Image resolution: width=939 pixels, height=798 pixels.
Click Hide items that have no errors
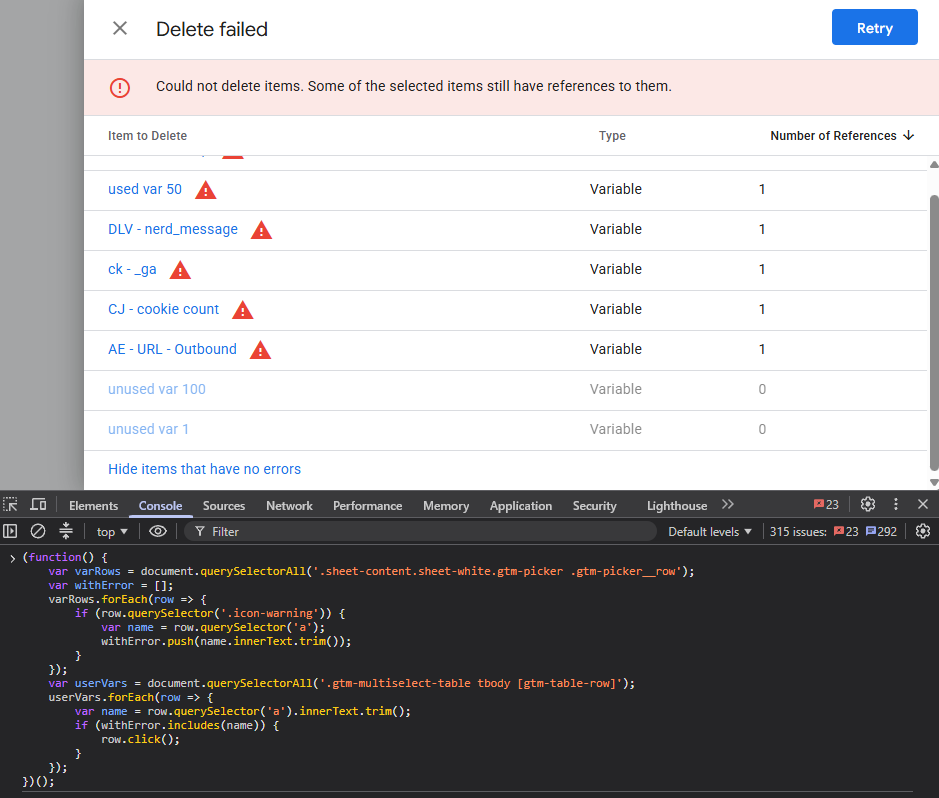(204, 469)
